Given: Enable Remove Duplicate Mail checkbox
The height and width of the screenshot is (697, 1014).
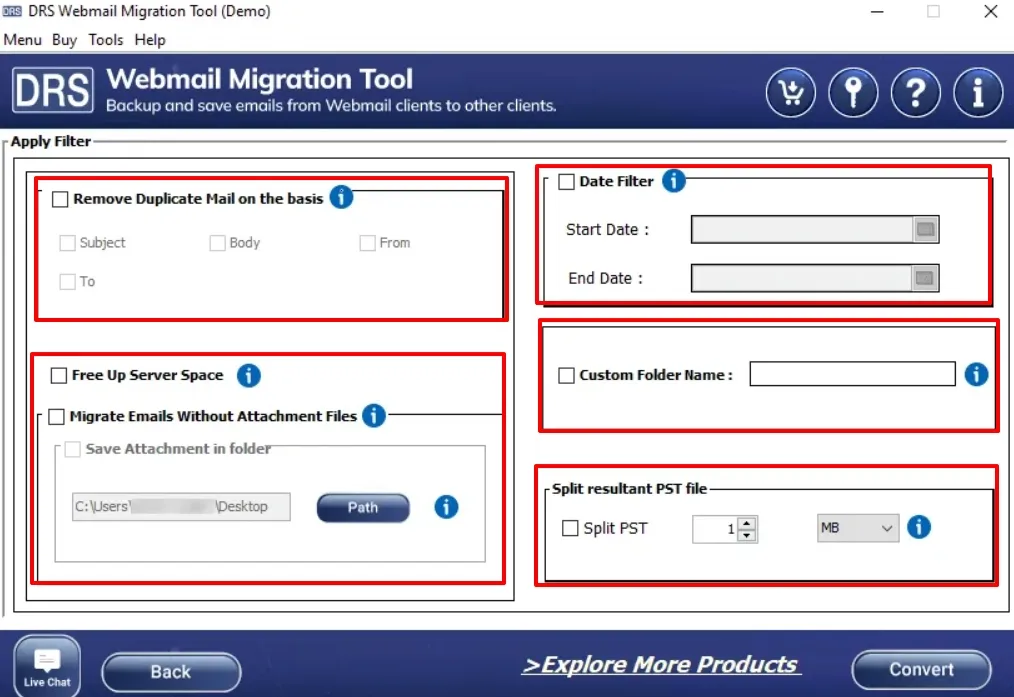Looking at the screenshot, I should (x=60, y=199).
